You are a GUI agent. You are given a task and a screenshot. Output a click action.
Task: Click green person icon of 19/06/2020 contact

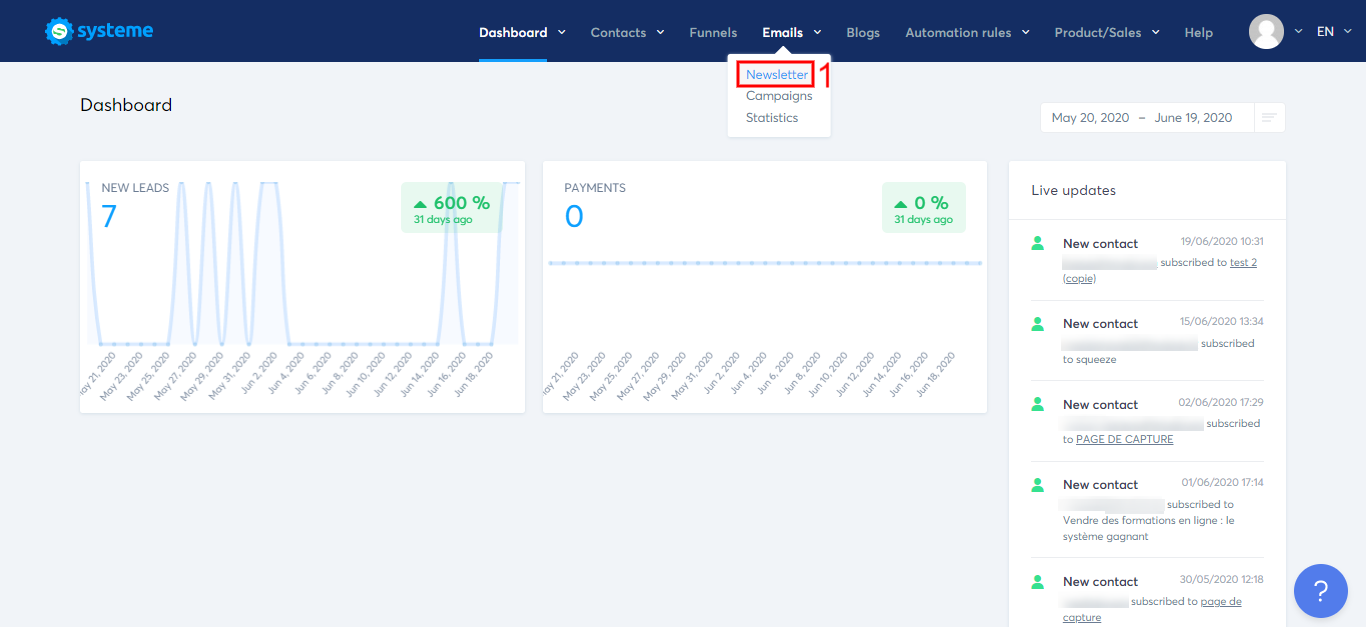(1038, 243)
